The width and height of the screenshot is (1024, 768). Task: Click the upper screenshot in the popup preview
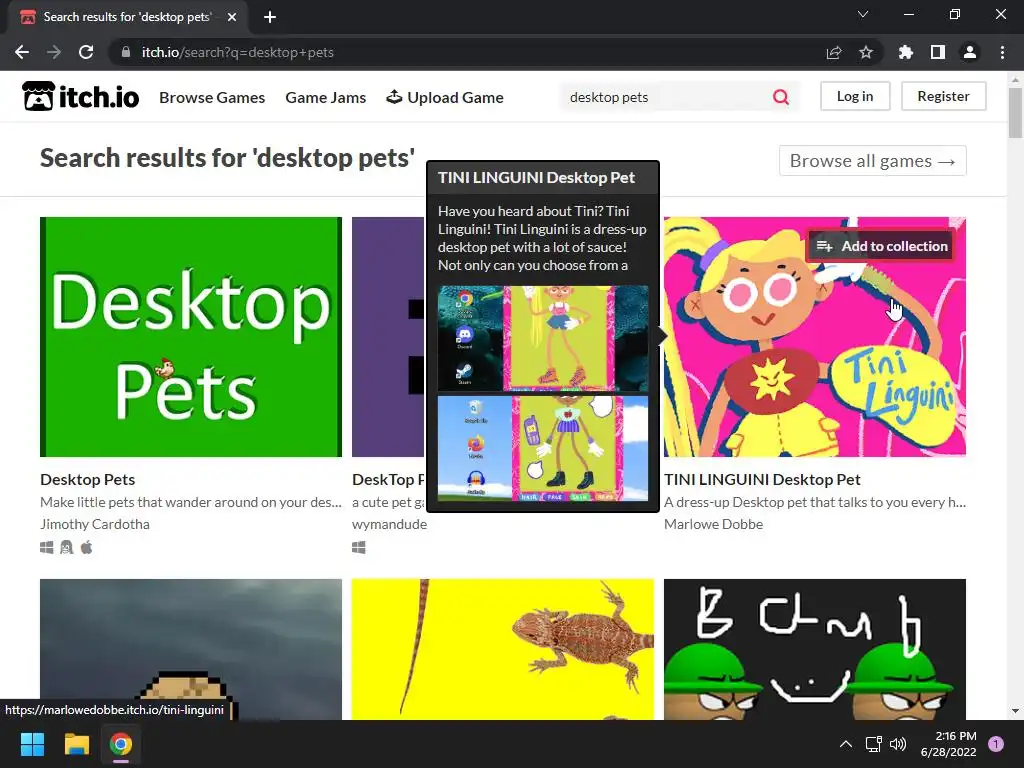tap(543, 338)
